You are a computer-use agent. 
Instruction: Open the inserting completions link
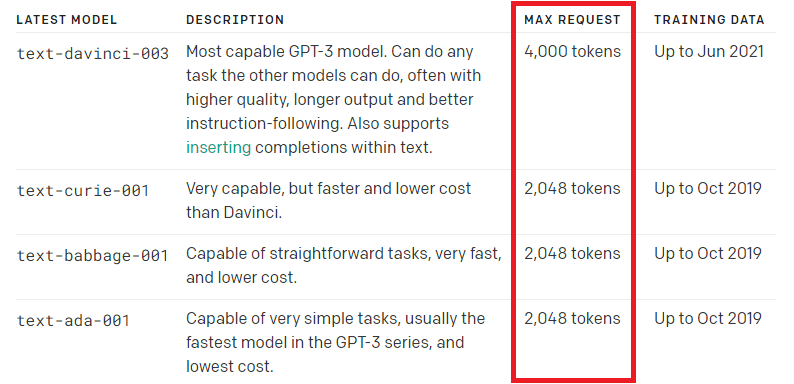tap(218, 147)
